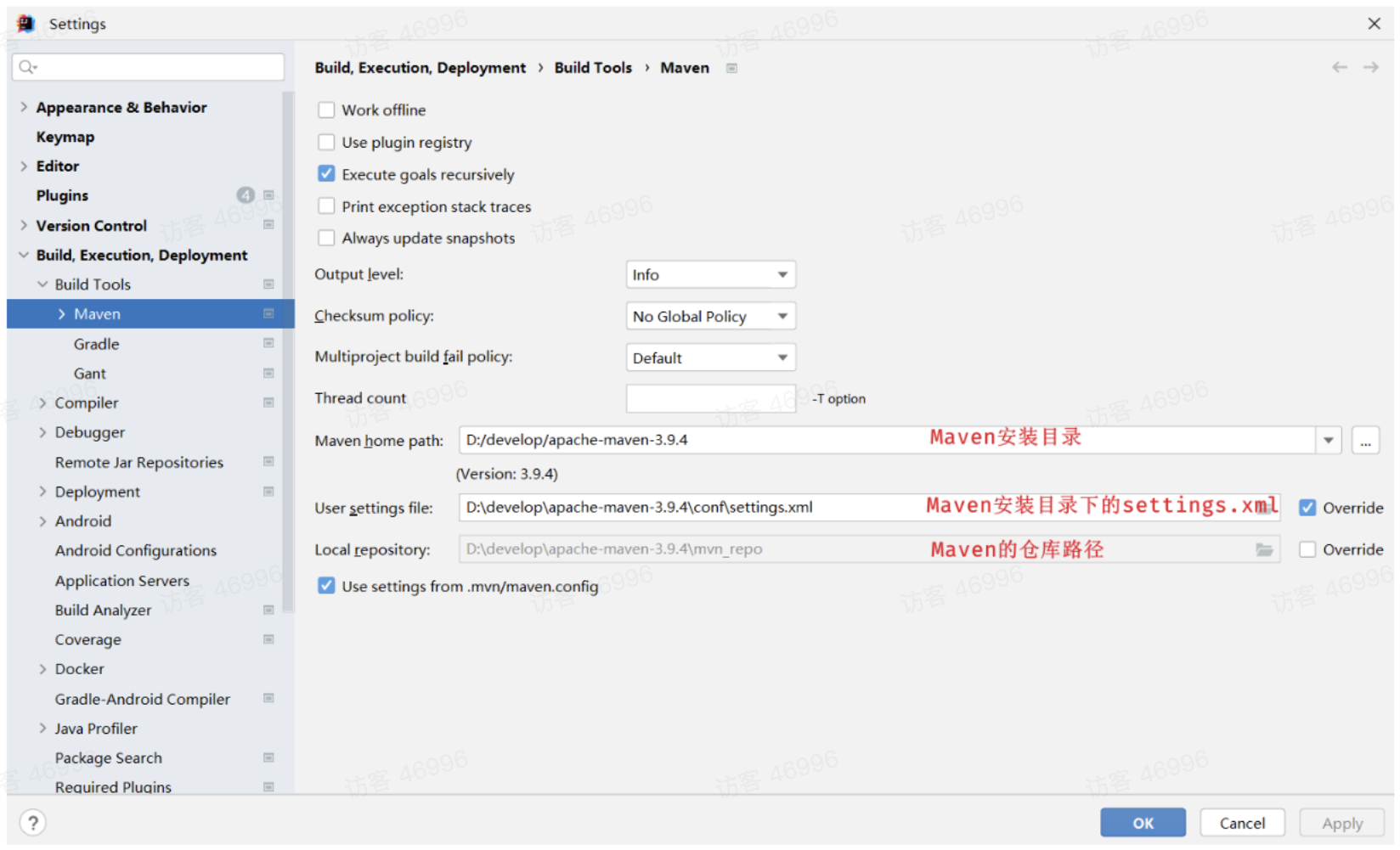Click browse button for Maven home path

(1365, 442)
